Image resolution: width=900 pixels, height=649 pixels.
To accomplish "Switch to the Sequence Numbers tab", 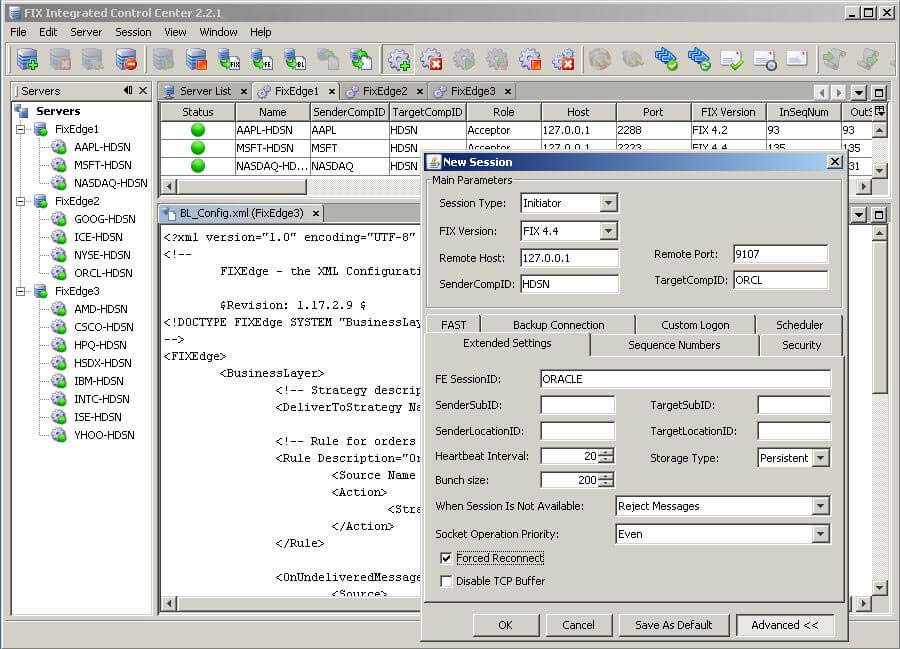I will pyautogui.click(x=674, y=345).
